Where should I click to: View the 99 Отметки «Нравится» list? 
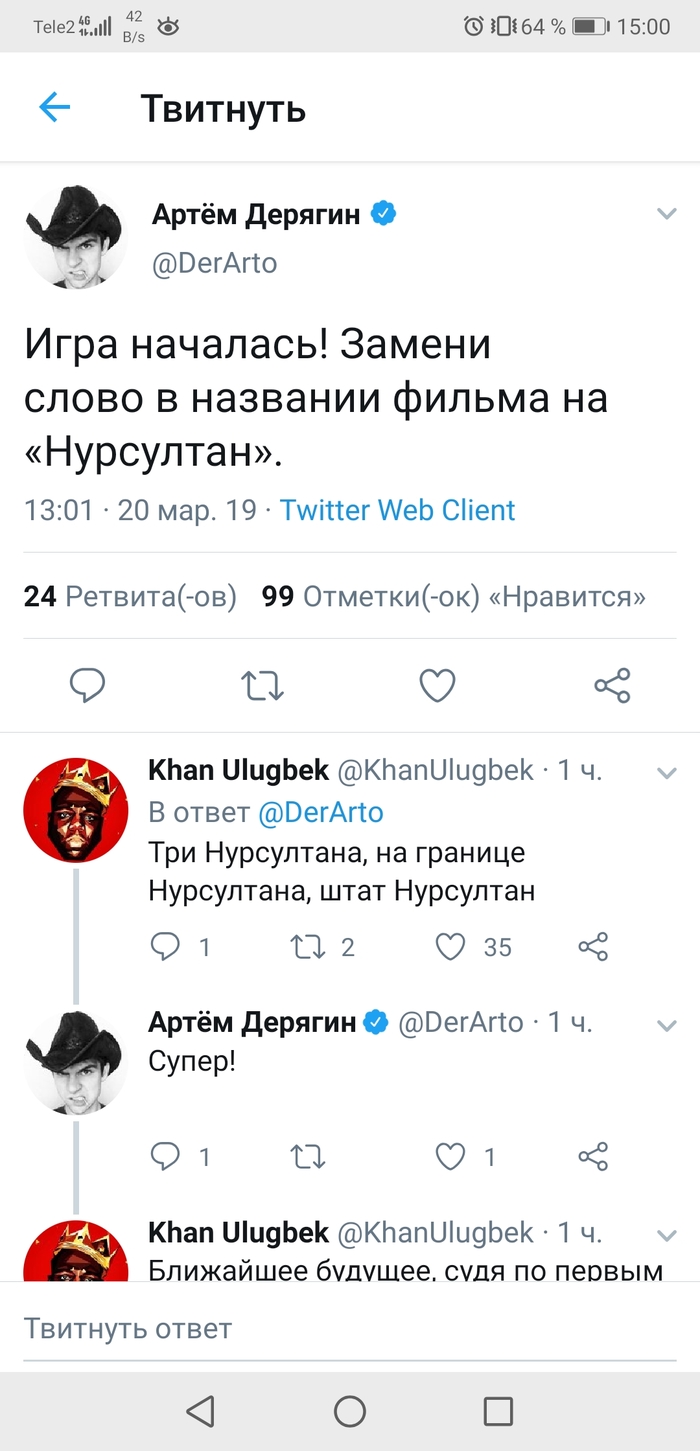coord(453,597)
